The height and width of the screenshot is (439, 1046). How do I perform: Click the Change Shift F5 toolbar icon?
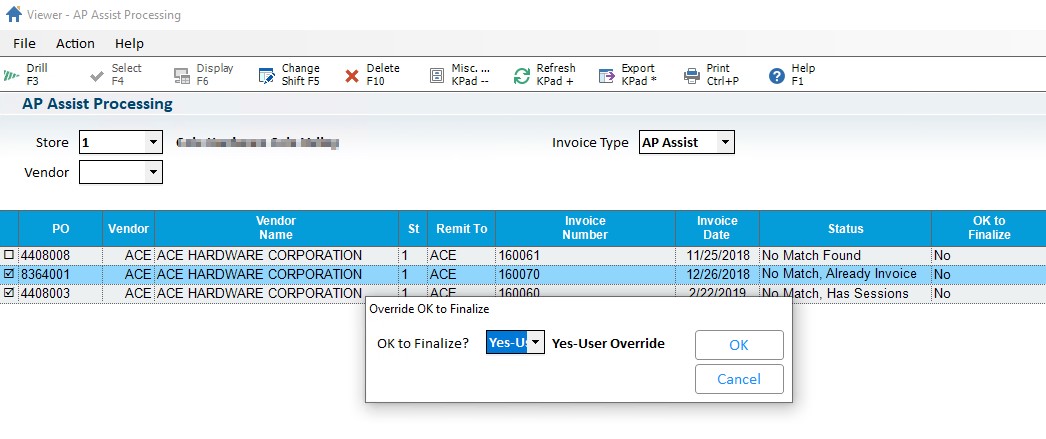(x=267, y=75)
